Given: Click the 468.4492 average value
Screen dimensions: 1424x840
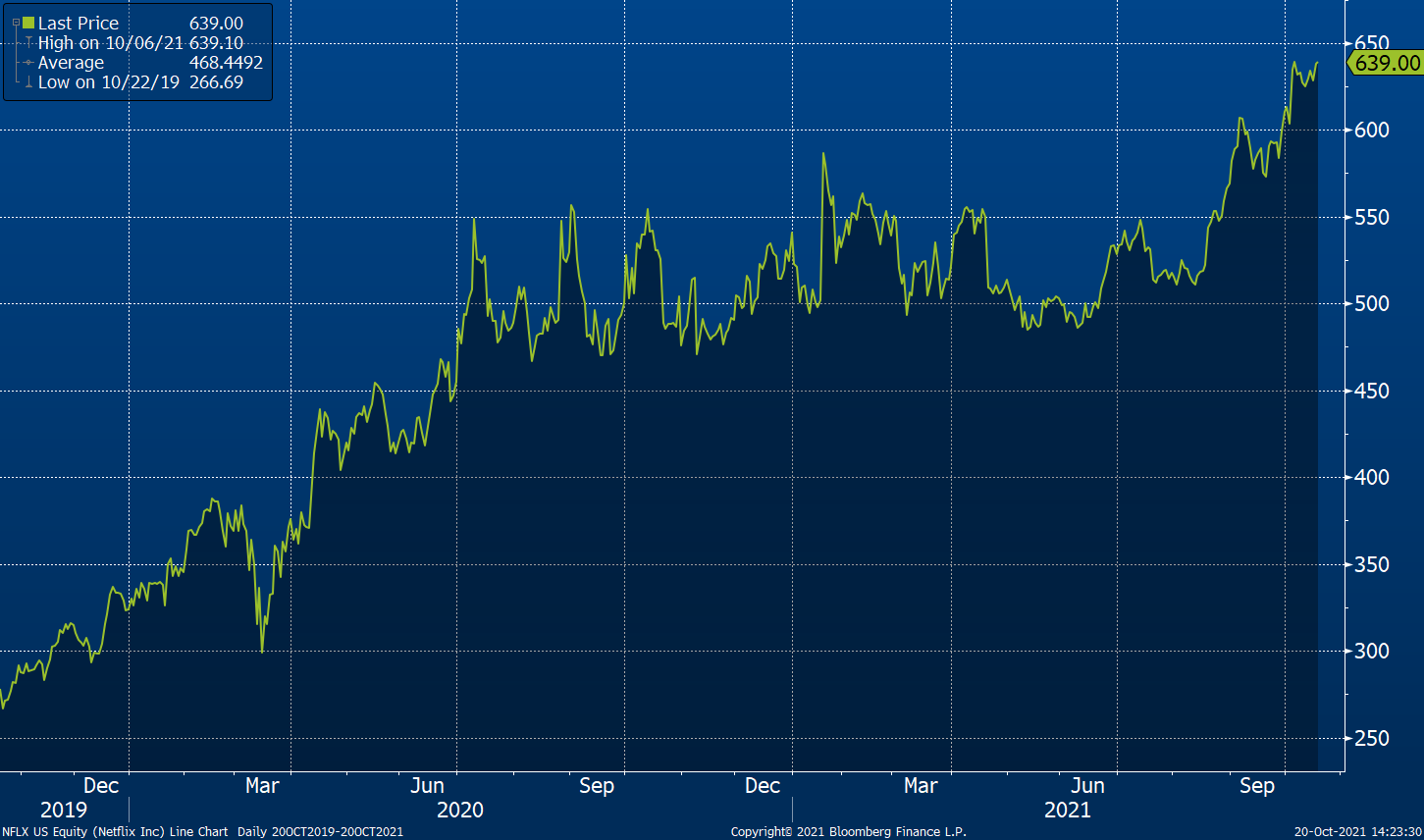Looking at the screenshot, I should coord(226,63).
